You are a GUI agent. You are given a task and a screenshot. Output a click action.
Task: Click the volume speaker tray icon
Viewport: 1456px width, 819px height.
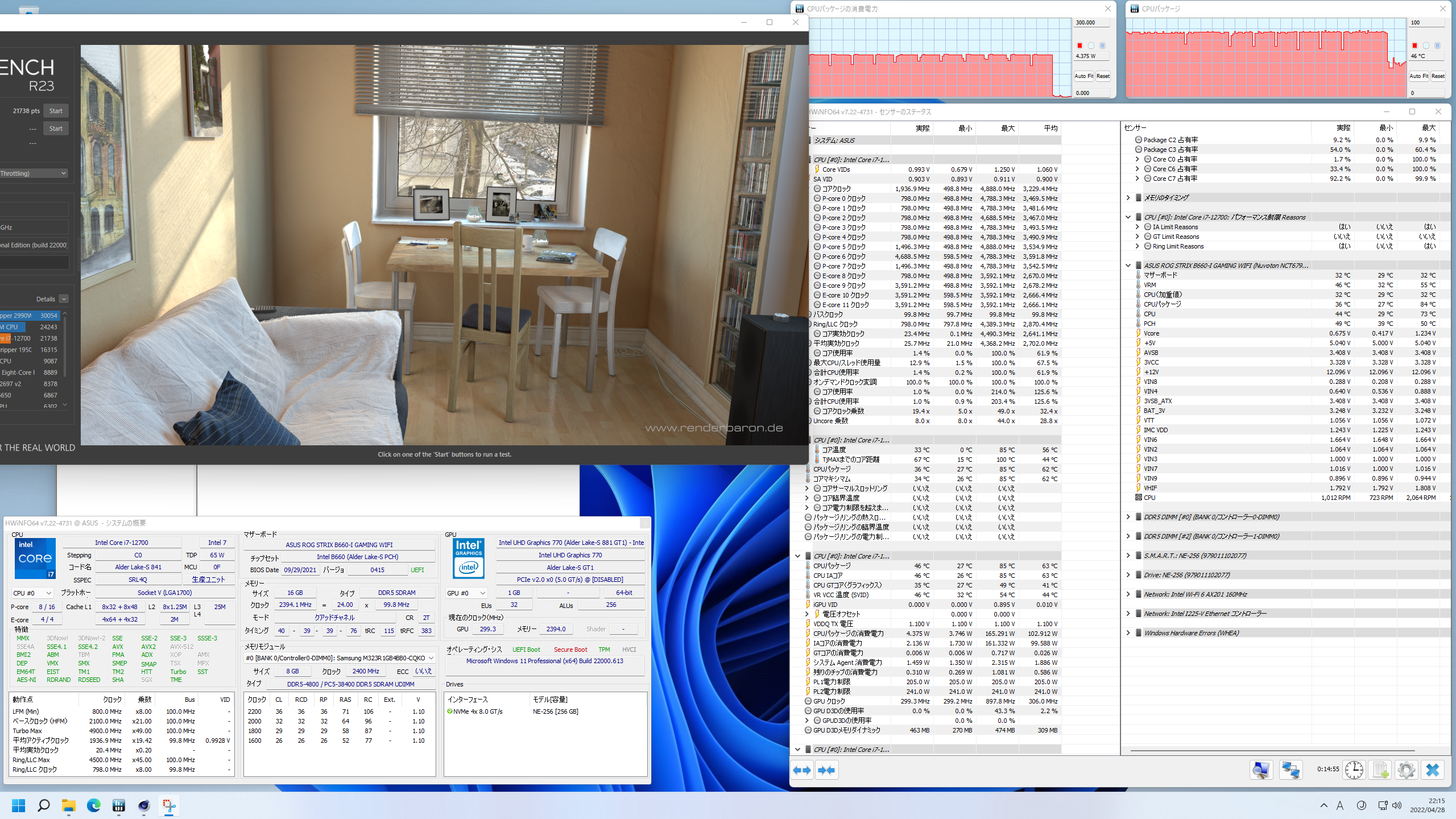[1397, 805]
